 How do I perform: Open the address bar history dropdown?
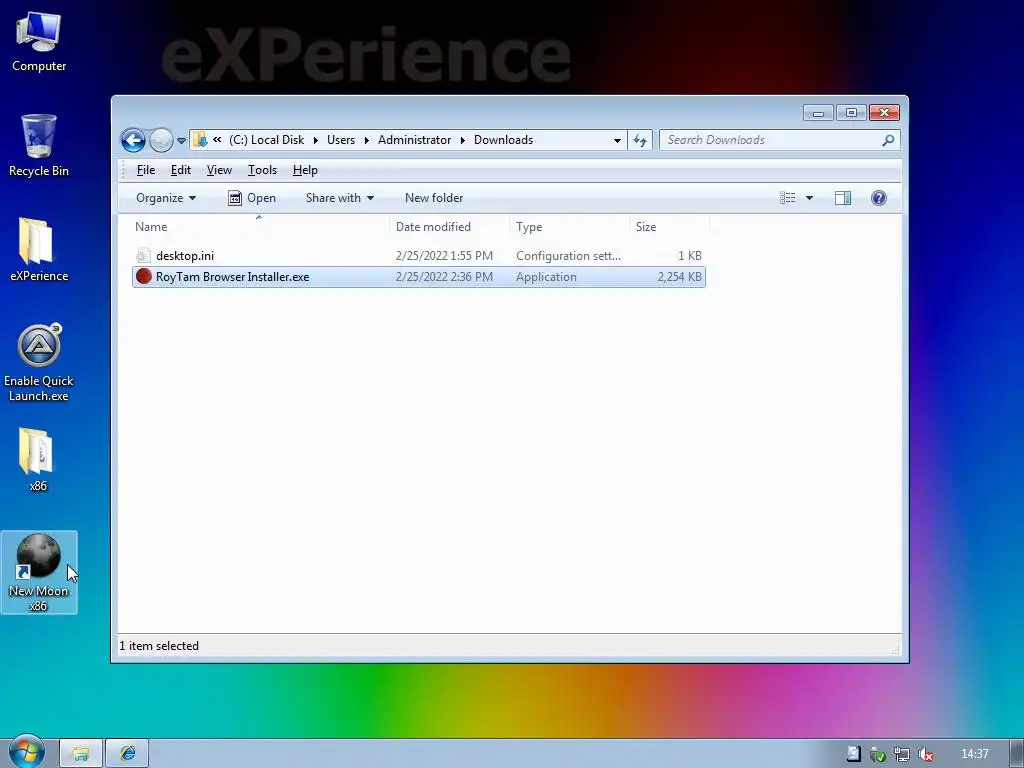(x=617, y=140)
